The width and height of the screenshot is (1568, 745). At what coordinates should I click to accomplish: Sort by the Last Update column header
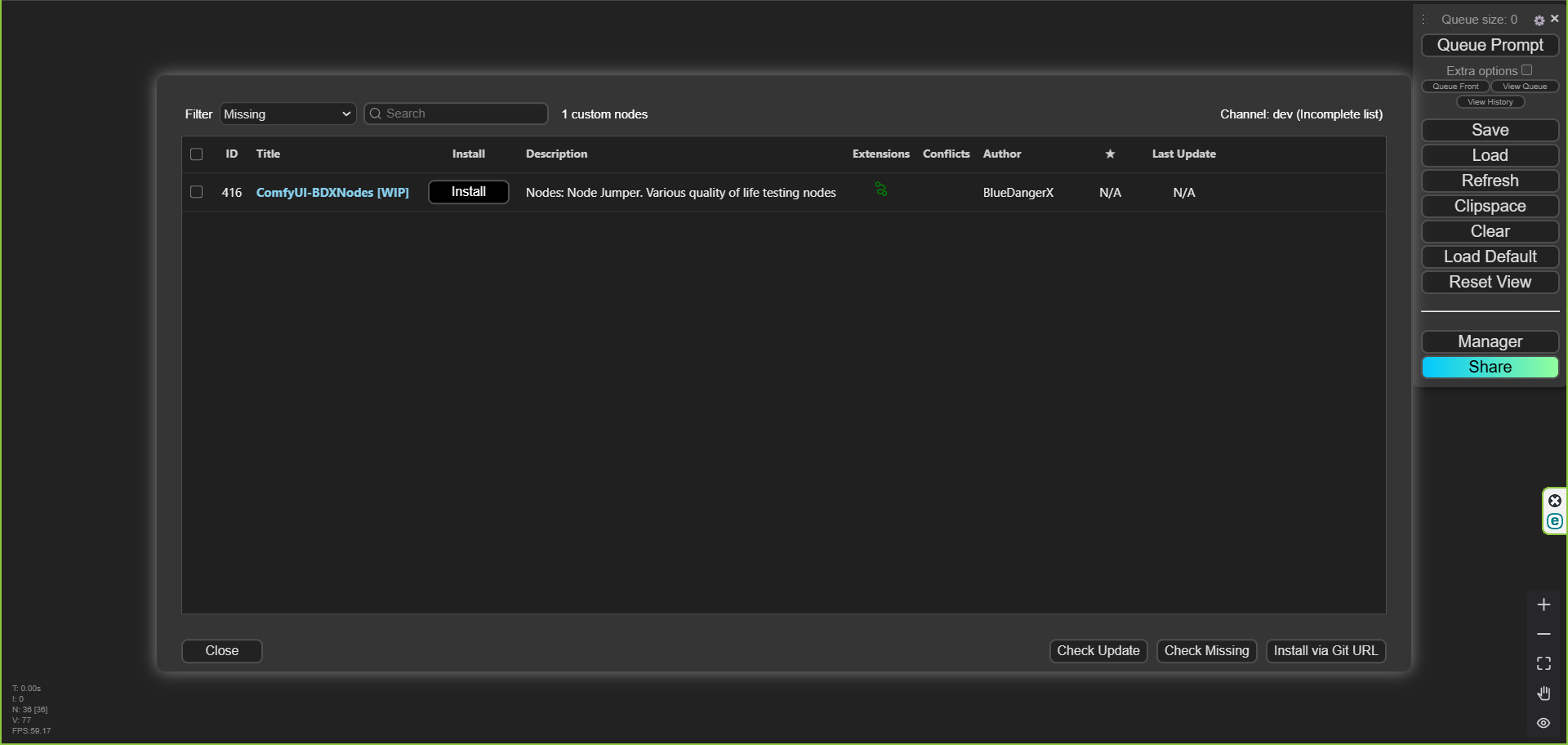pos(1183,154)
